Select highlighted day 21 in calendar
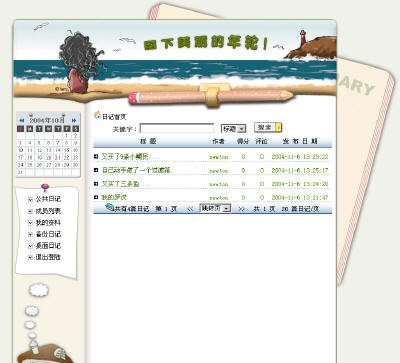The width and height of the screenshot is (400, 363). coord(58,158)
